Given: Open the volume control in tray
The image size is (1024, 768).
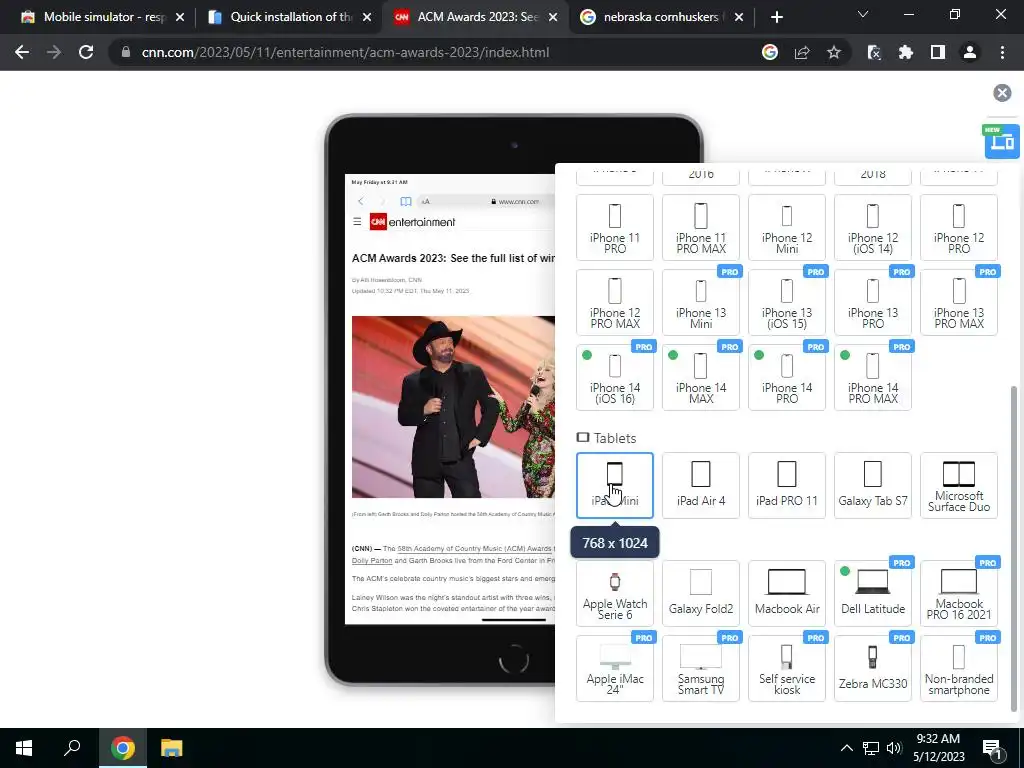Looking at the screenshot, I should (x=894, y=748).
